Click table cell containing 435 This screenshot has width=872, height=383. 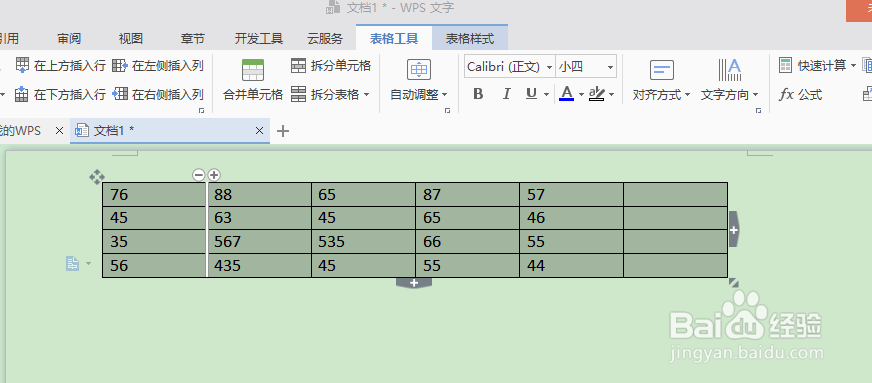[x=259, y=266]
